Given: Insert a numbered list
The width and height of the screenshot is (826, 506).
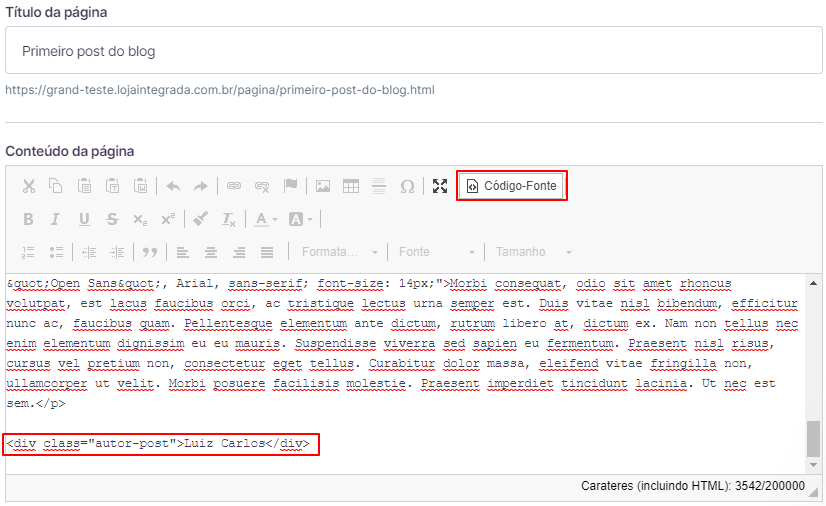Looking at the screenshot, I should pos(28,252).
